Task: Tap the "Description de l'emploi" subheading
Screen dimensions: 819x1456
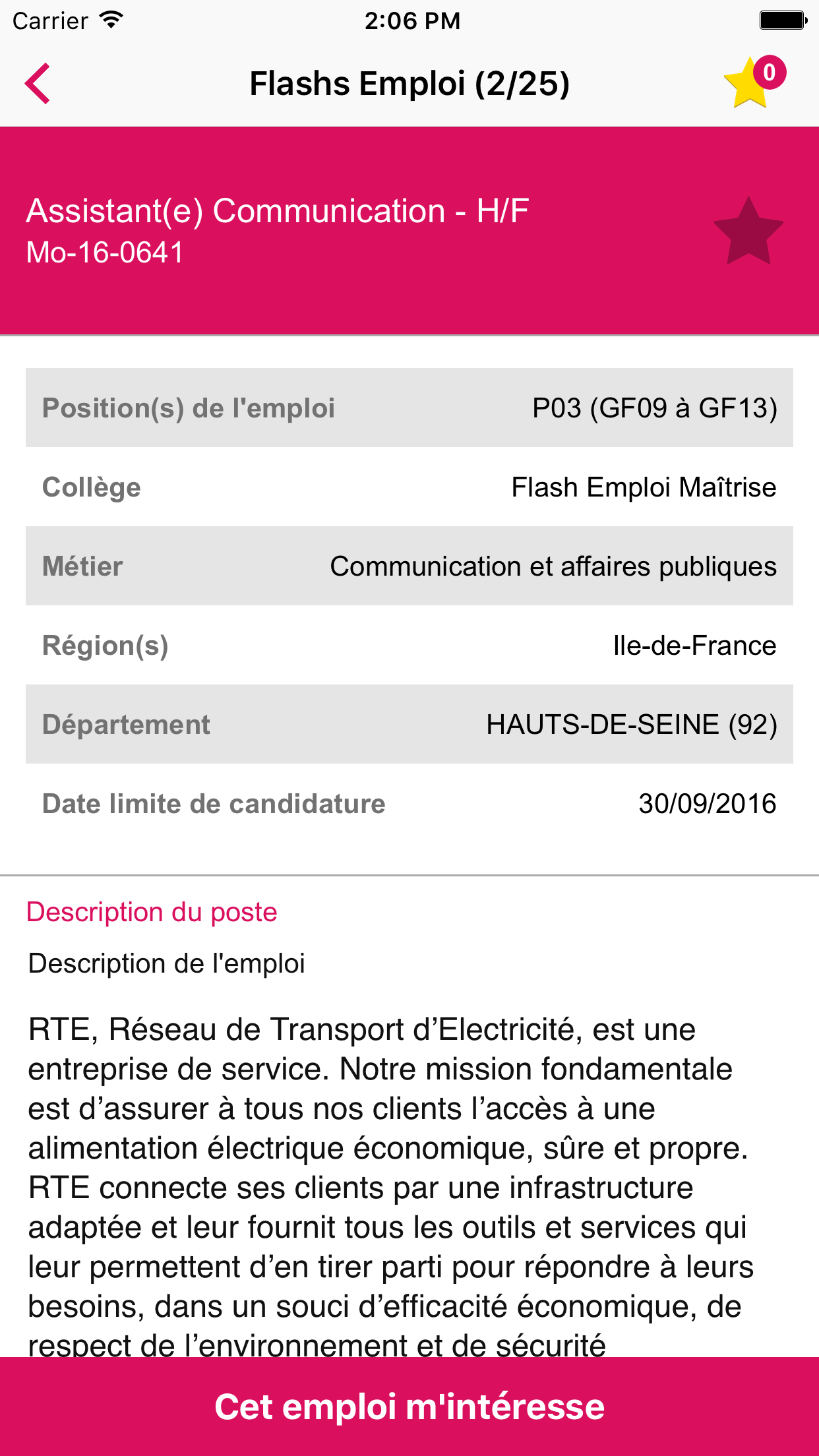Action: click(167, 963)
